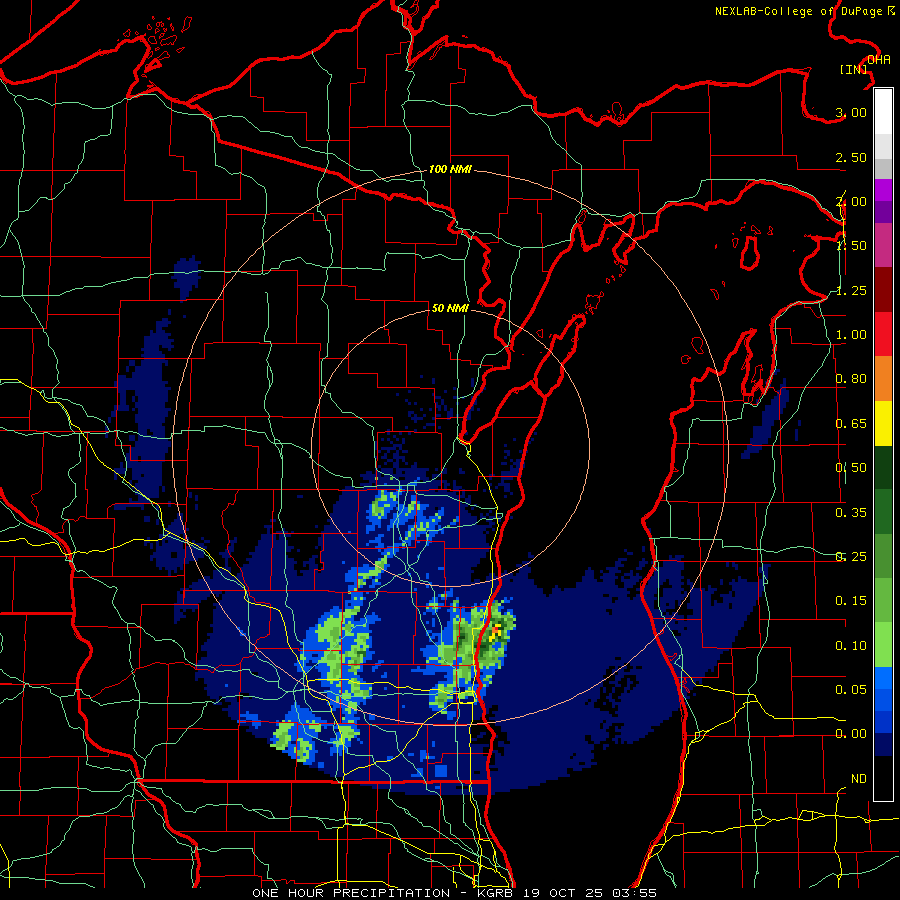The width and height of the screenshot is (900, 900).
Task: Pick the dark red 1.25 legend color
Action: point(883,290)
